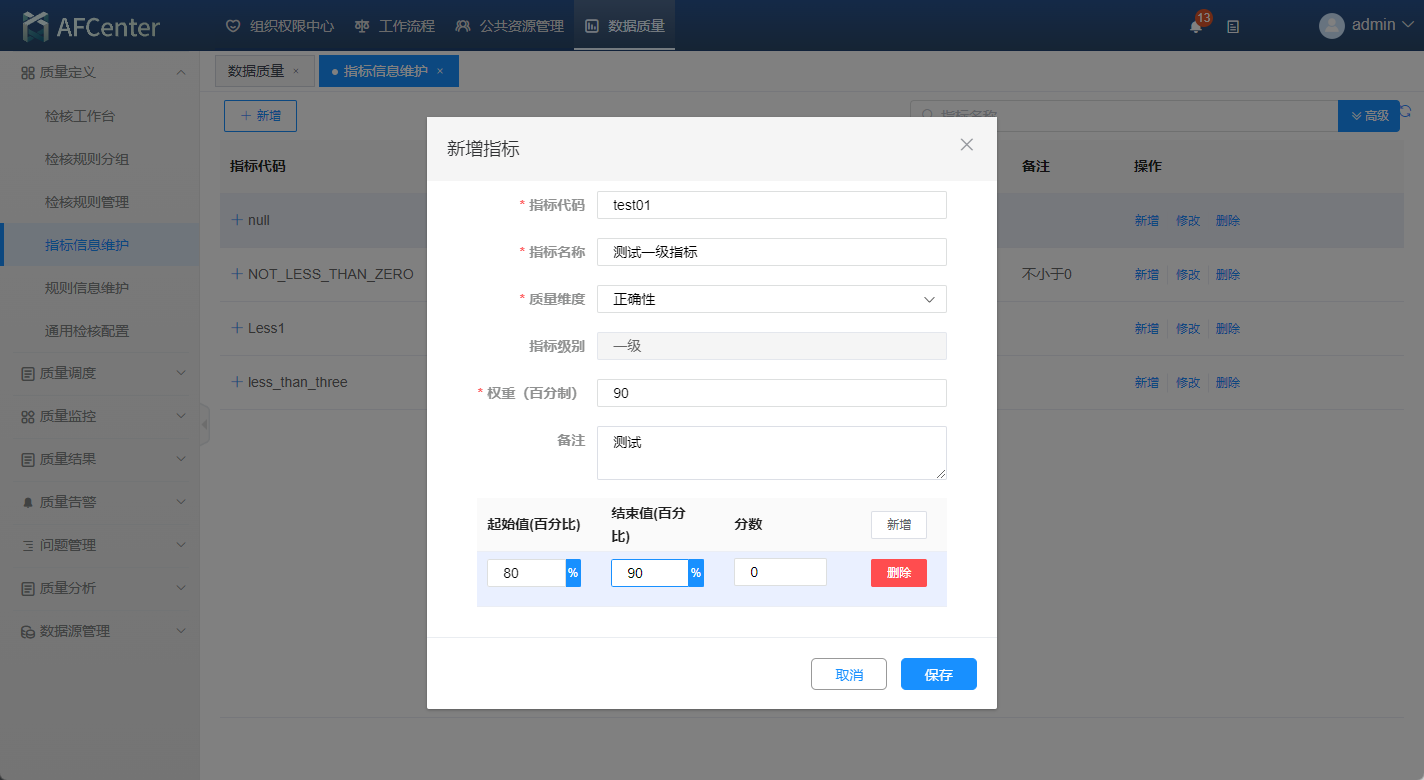The height and width of the screenshot is (780, 1424).
Task: Click the red 删除 button in score row
Action: (898, 573)
